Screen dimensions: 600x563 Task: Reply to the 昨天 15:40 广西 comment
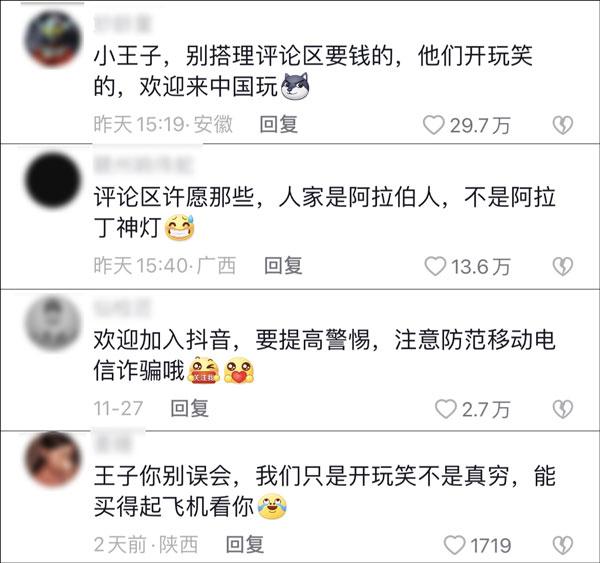pos(284,266)
